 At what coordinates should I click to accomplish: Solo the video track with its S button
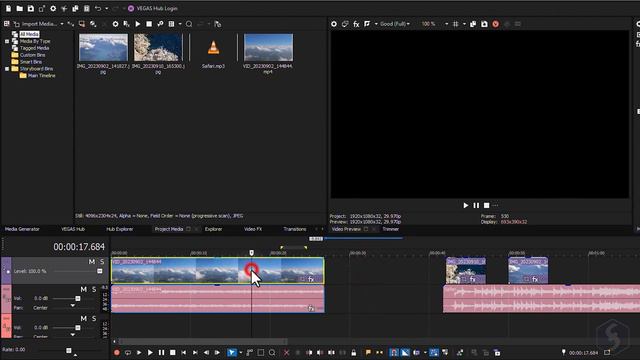(102, 262)
